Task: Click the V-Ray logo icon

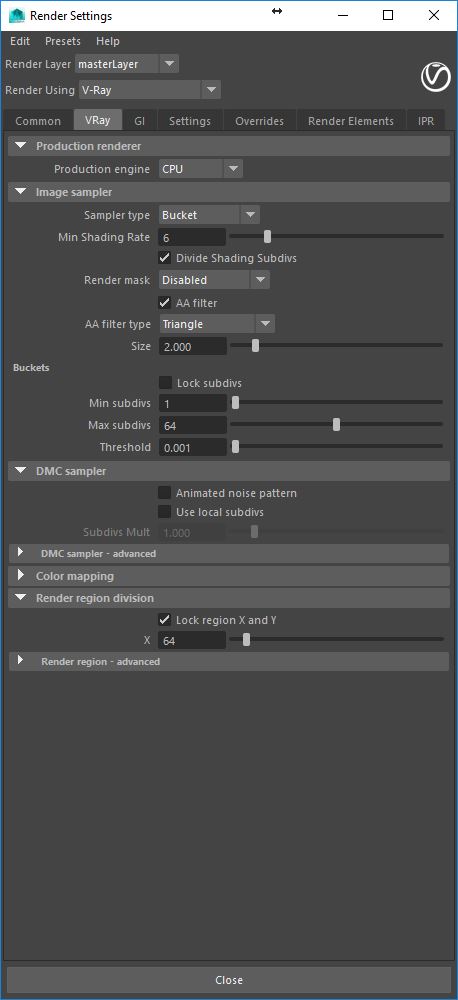Action: [436, 78]
